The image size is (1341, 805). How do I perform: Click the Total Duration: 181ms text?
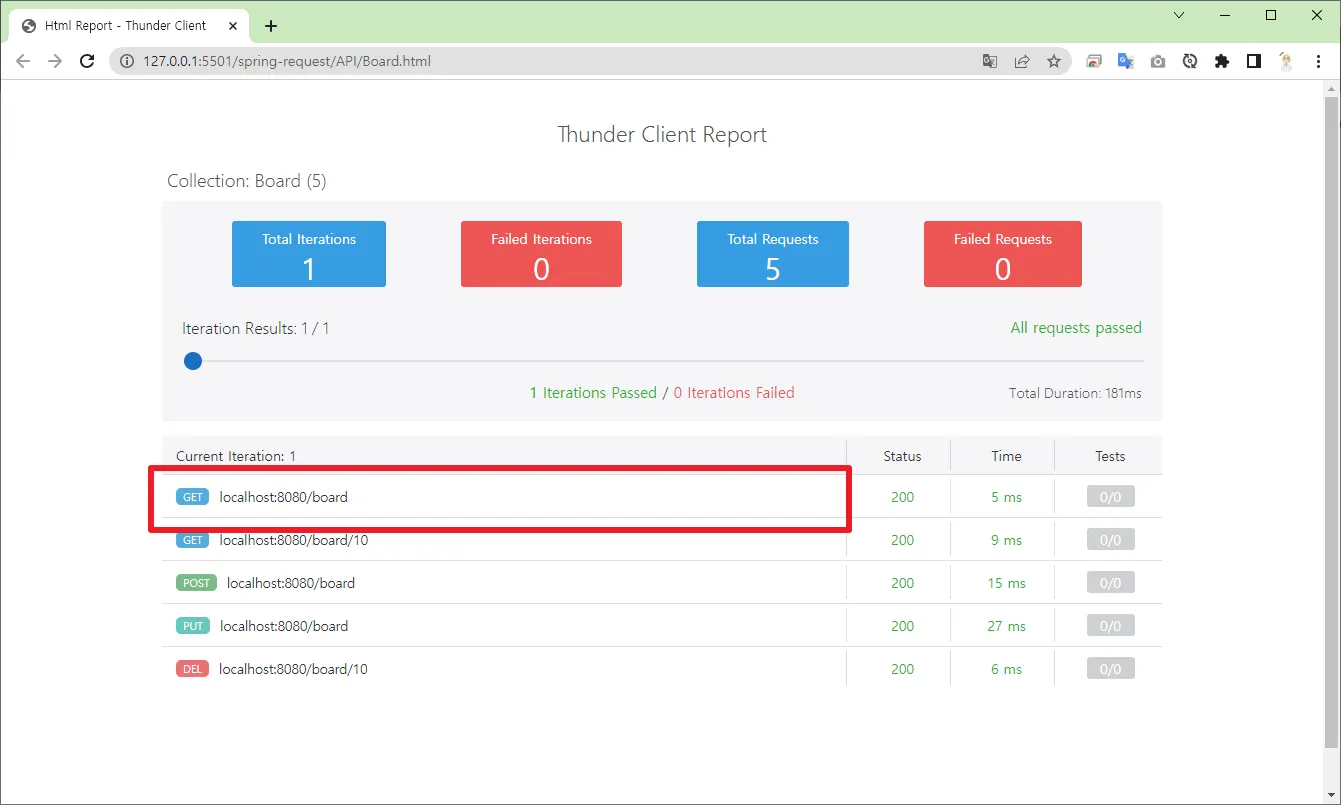(1075, 393)
